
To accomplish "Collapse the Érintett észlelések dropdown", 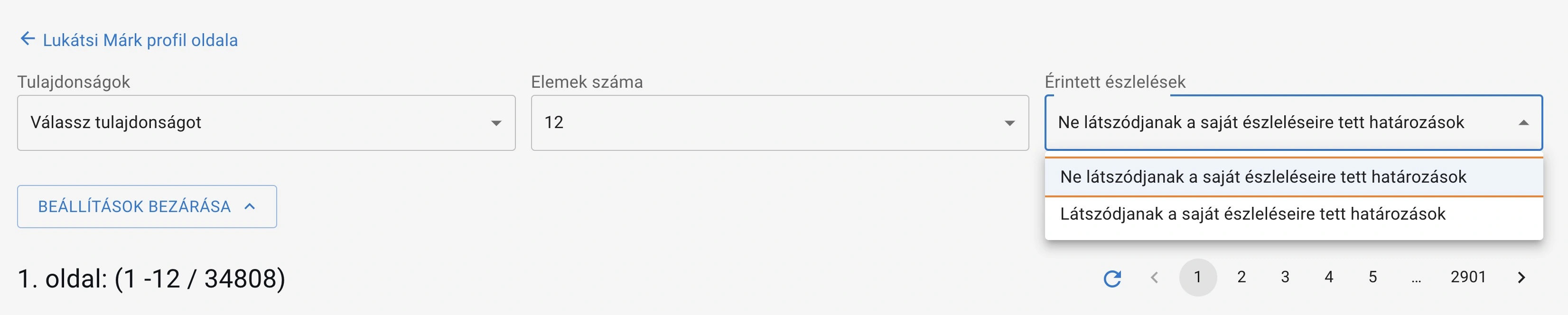I will (x=1278, y=122).
